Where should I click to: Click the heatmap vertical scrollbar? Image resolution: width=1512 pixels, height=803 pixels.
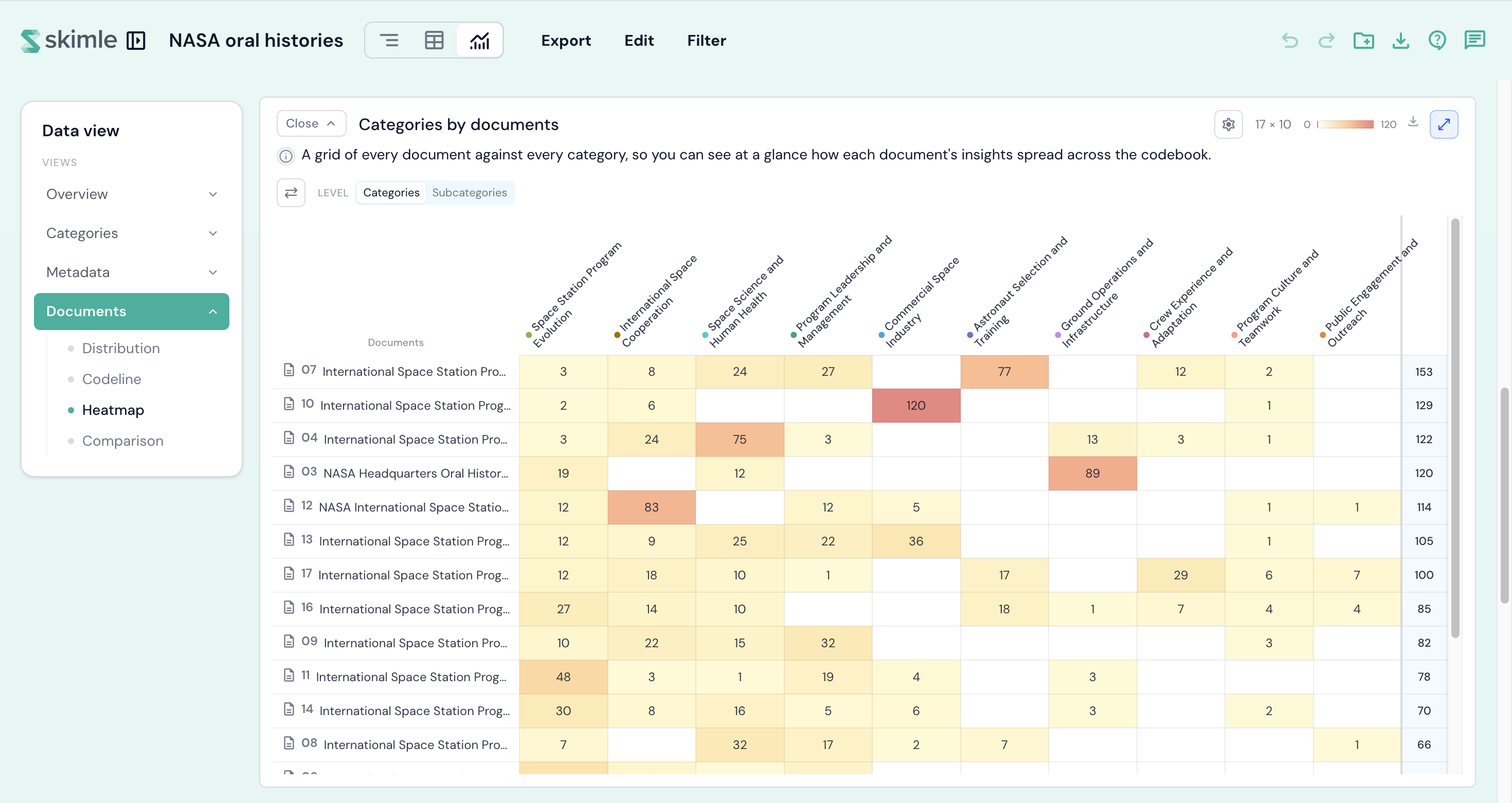point(1455,428)
